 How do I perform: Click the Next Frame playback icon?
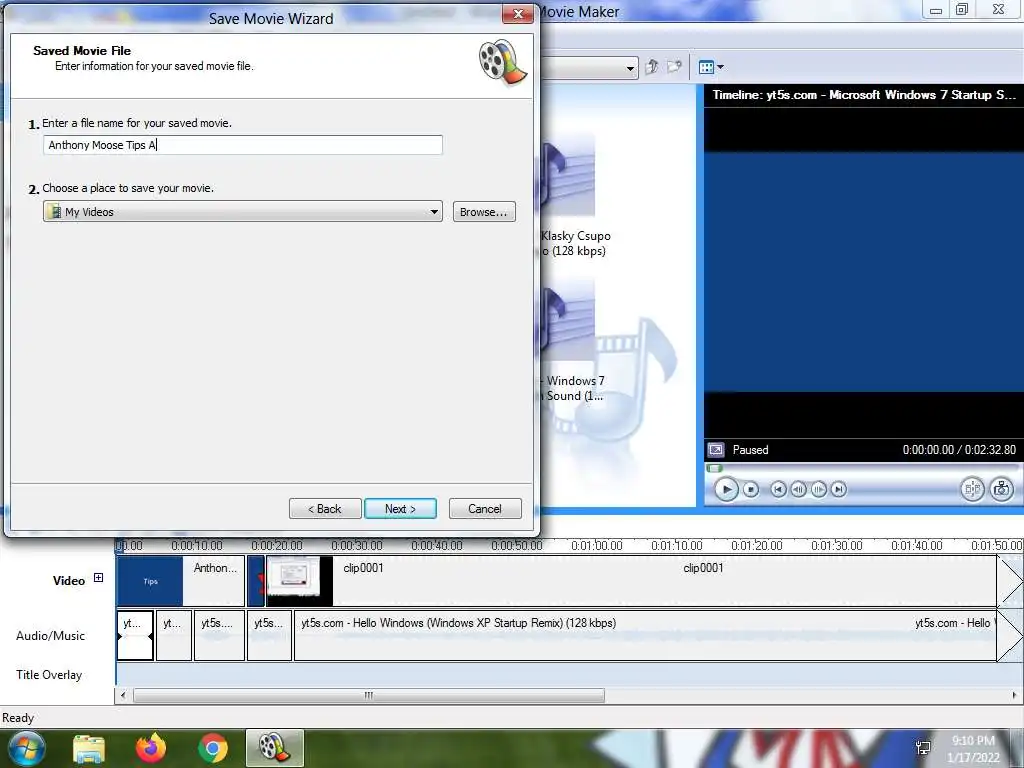pos(819,489)
